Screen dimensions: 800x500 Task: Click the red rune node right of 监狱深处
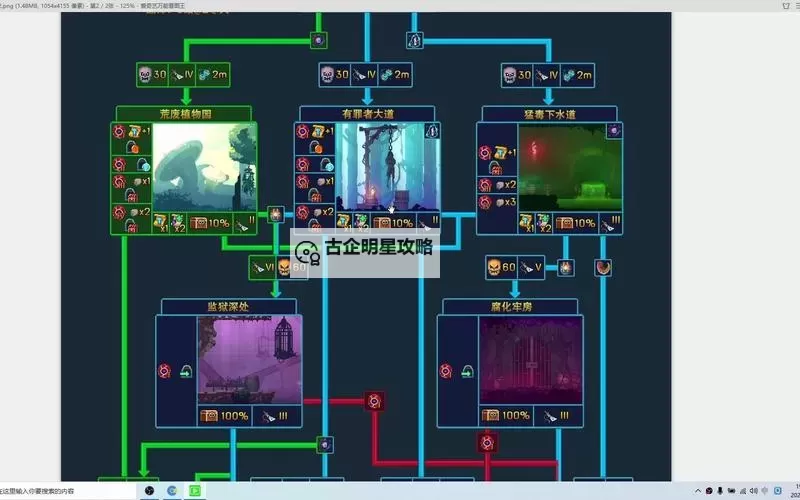[375, 401]
